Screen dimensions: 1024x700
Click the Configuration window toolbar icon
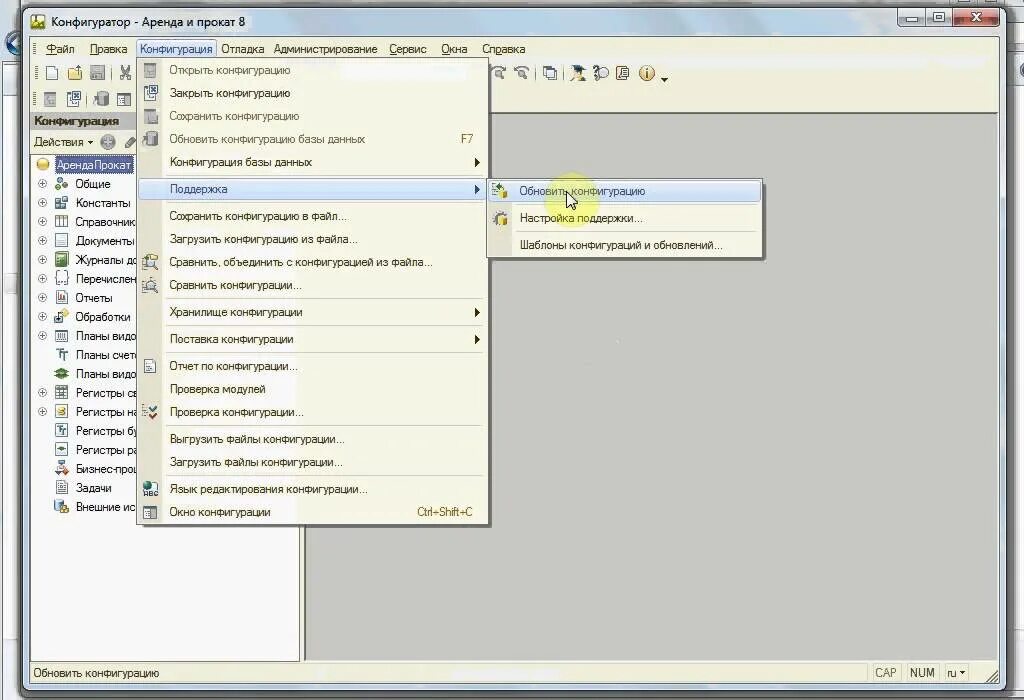tap(123, 99)
